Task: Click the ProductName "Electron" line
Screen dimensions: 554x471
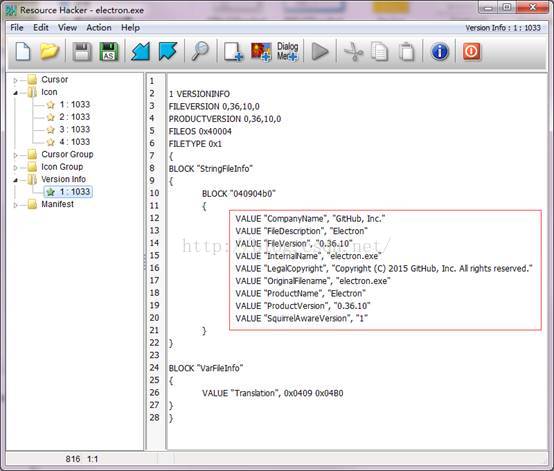Action: coord(300,293)
